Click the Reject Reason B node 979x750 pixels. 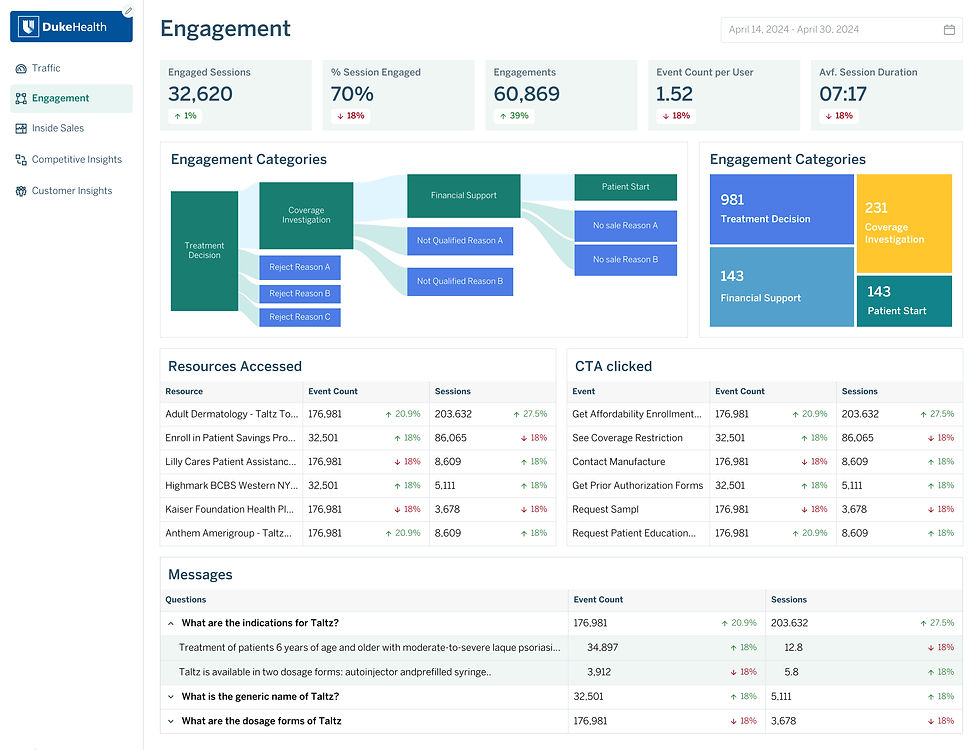[x=300, y=294]
